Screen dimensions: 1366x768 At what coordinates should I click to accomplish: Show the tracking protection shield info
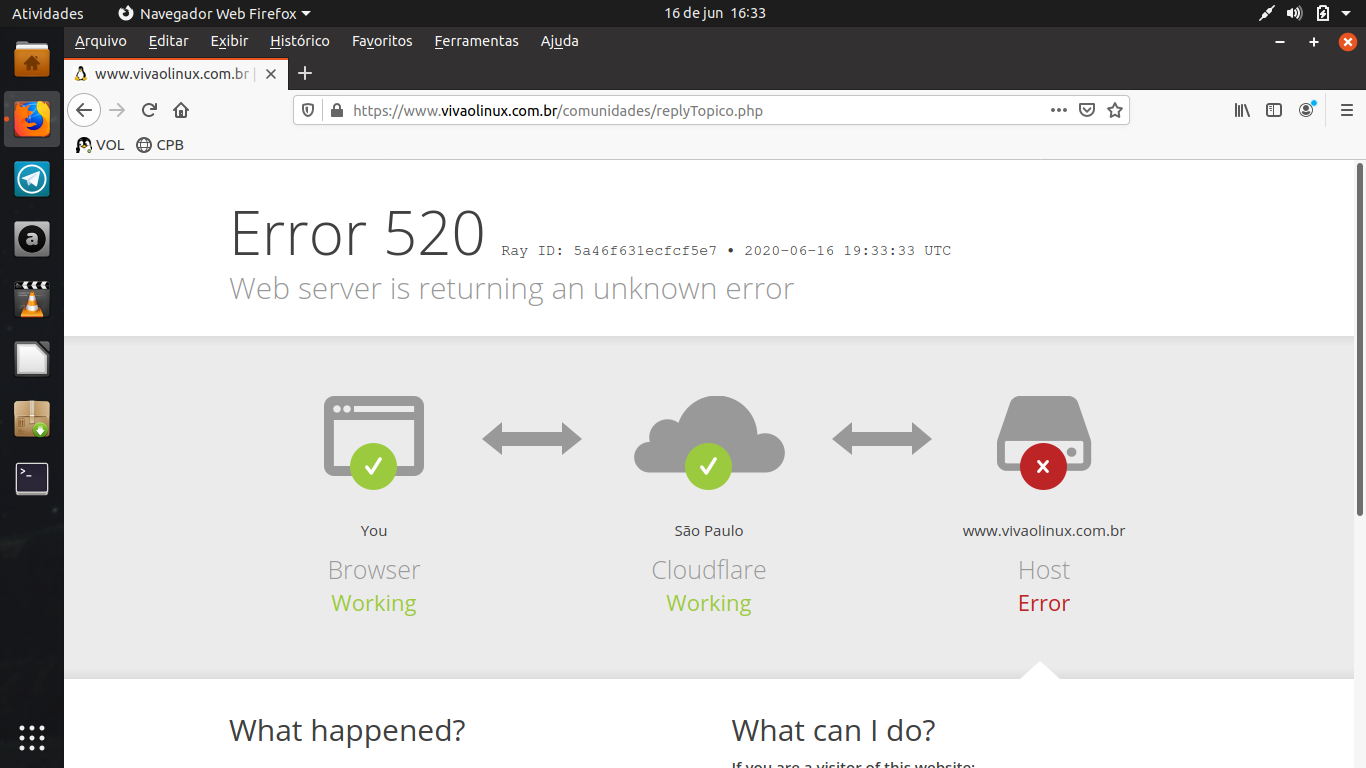308,110
